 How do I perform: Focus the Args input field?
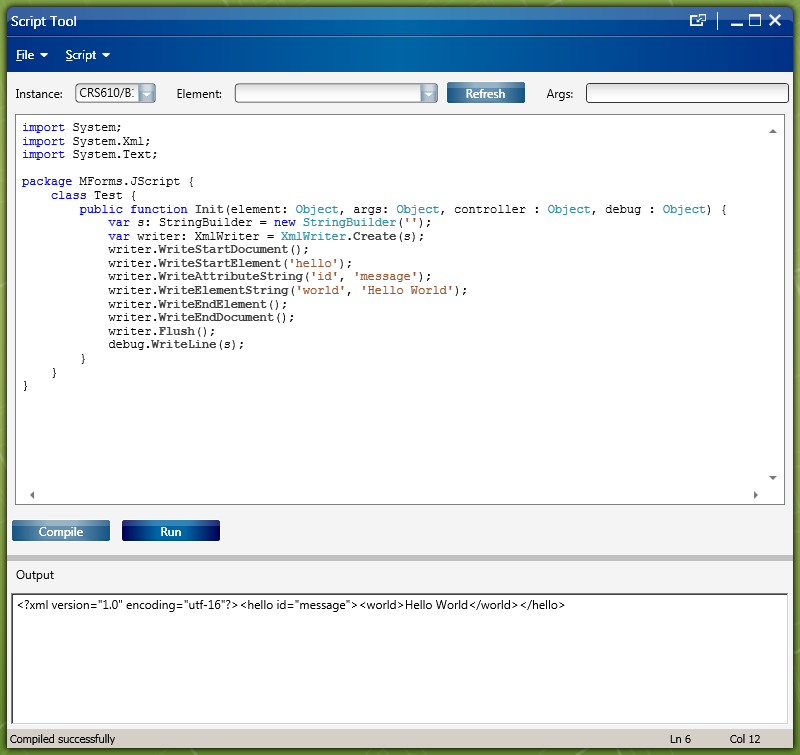tap(687, 94)
